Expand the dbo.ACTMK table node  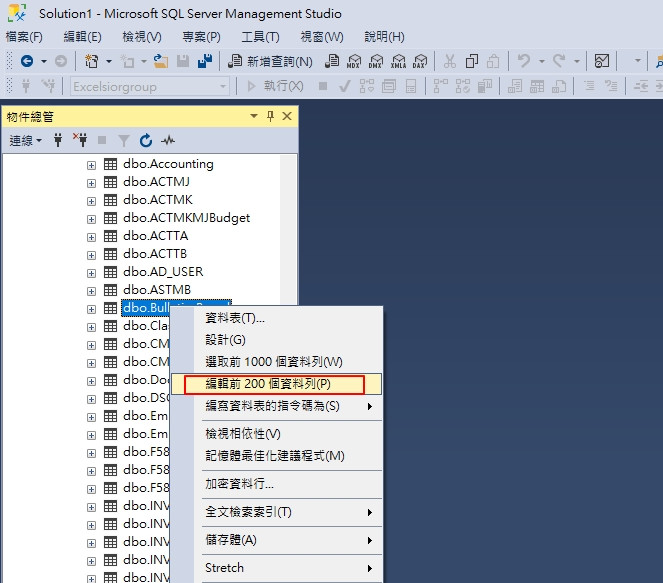click(91, 201)
